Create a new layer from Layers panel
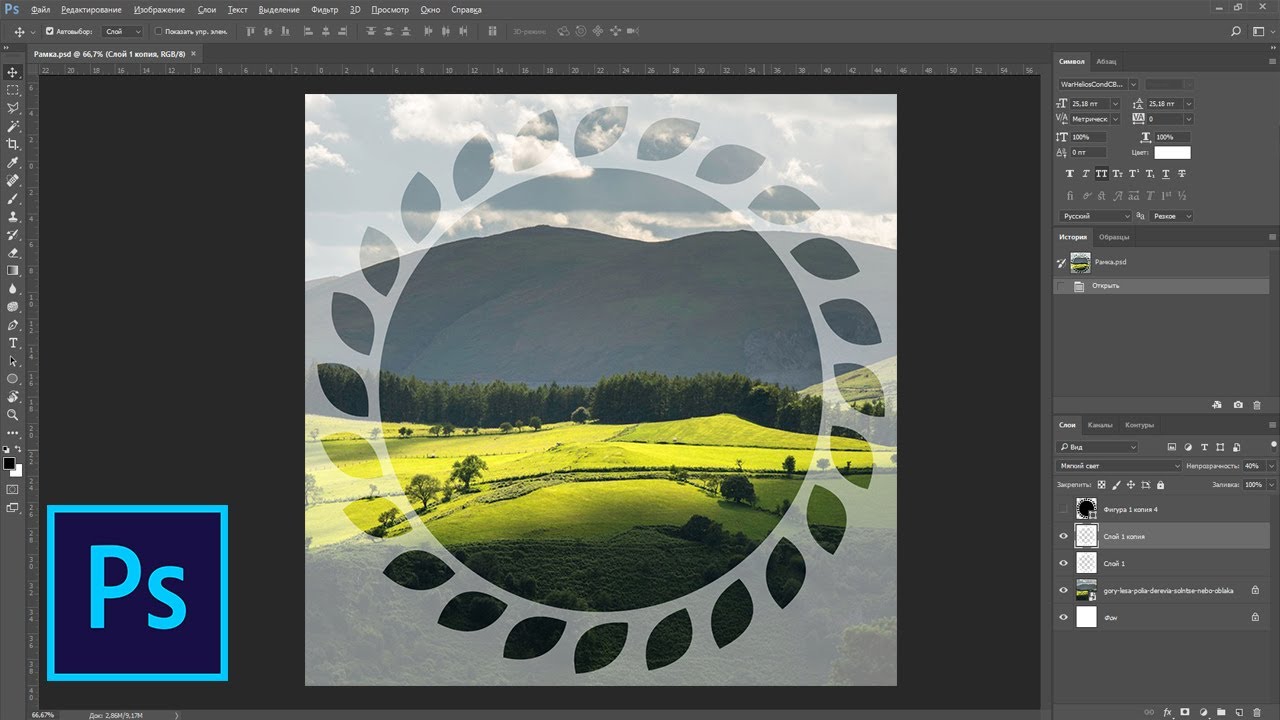Viewport: 1280px width, 720px height. click(1240, 712)
